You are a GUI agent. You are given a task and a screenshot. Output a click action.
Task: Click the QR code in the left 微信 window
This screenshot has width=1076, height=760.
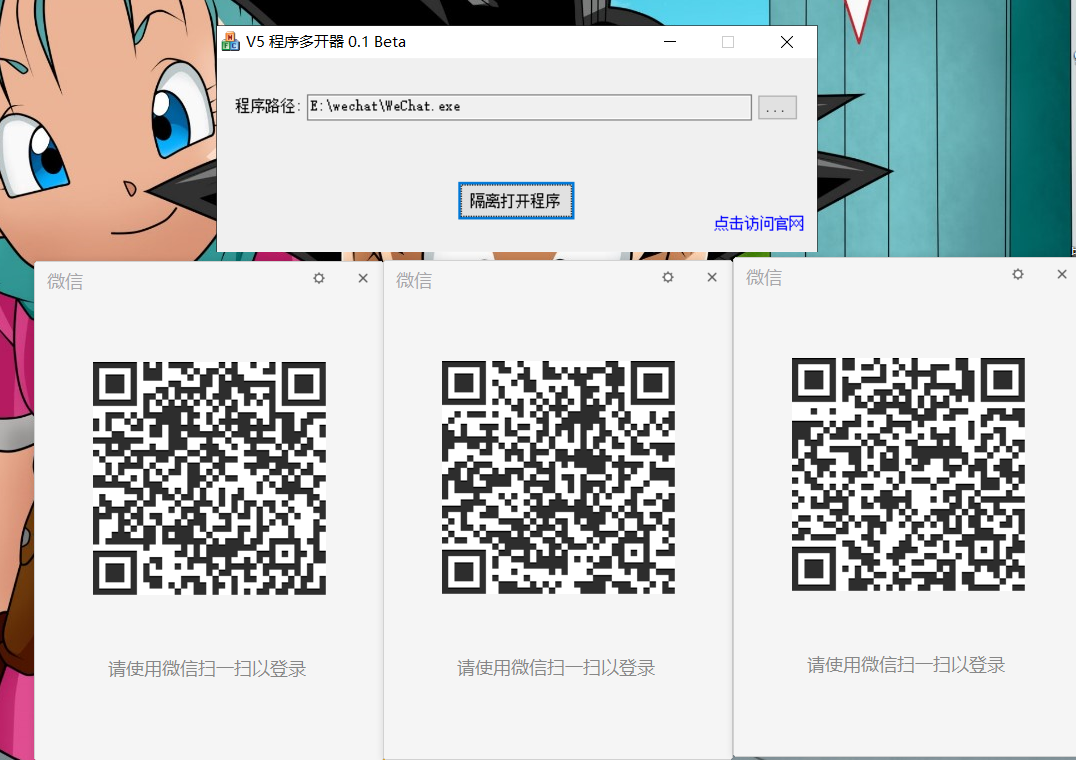tap(209, 478)
